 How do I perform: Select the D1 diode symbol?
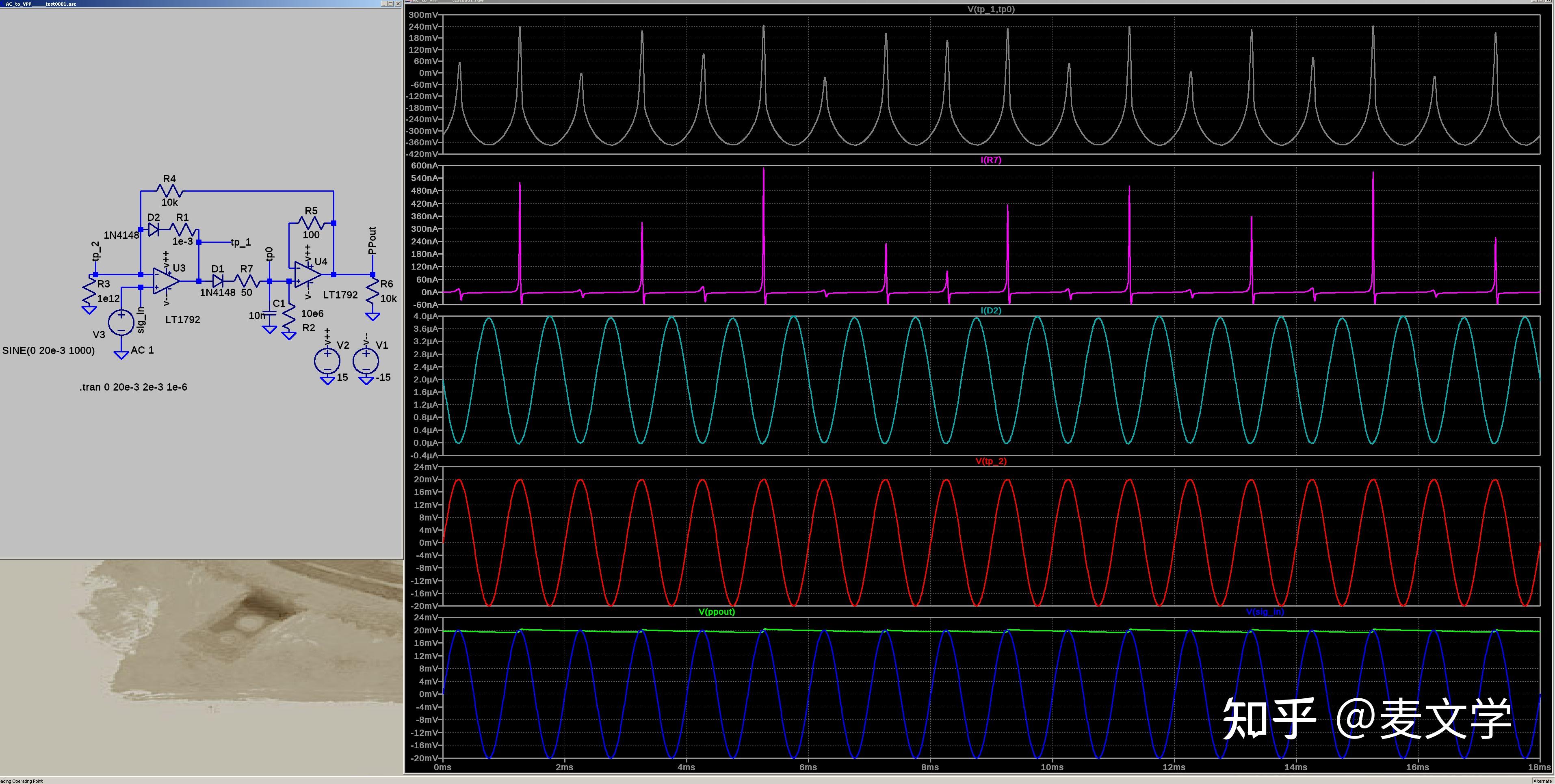[218, 281]
